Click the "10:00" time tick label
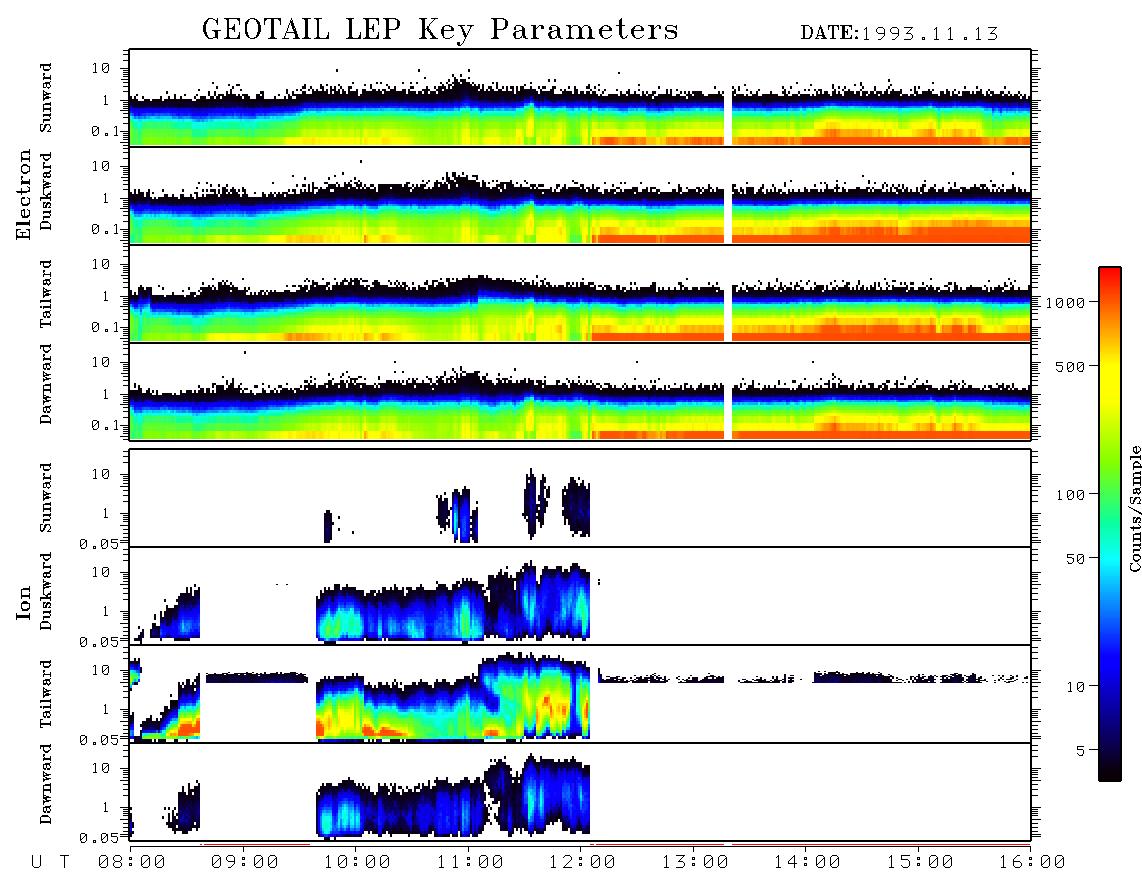The image size is (1142, 880). click(x=357, y=863)
